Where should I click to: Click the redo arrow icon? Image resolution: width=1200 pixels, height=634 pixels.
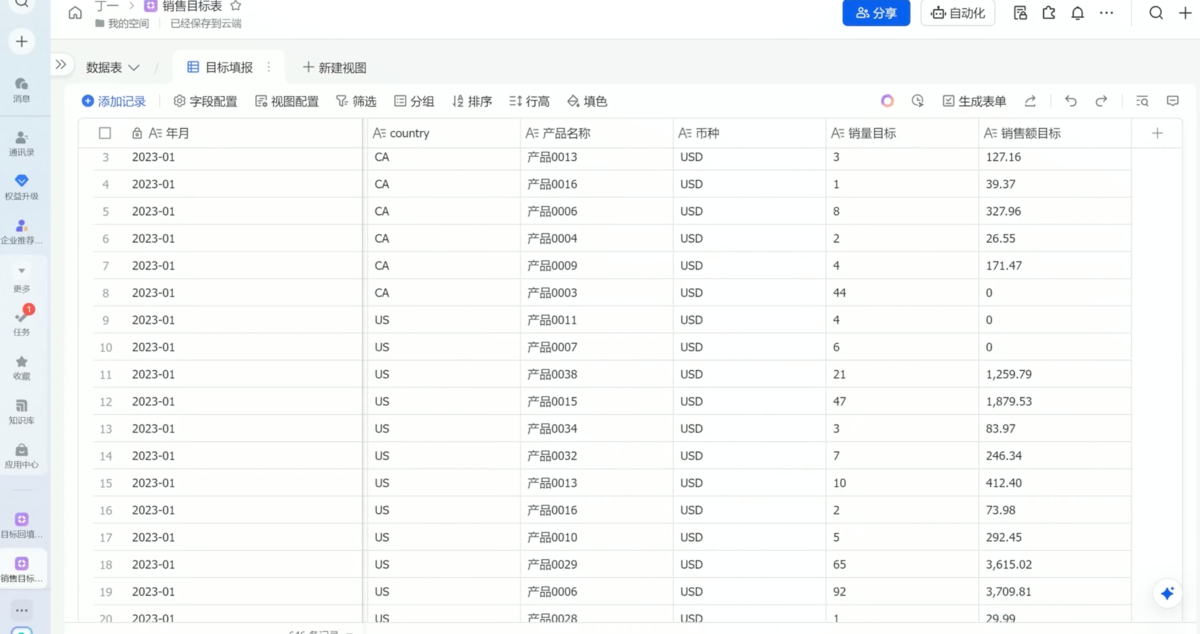pyautogui.click(x=1101, y=101)
